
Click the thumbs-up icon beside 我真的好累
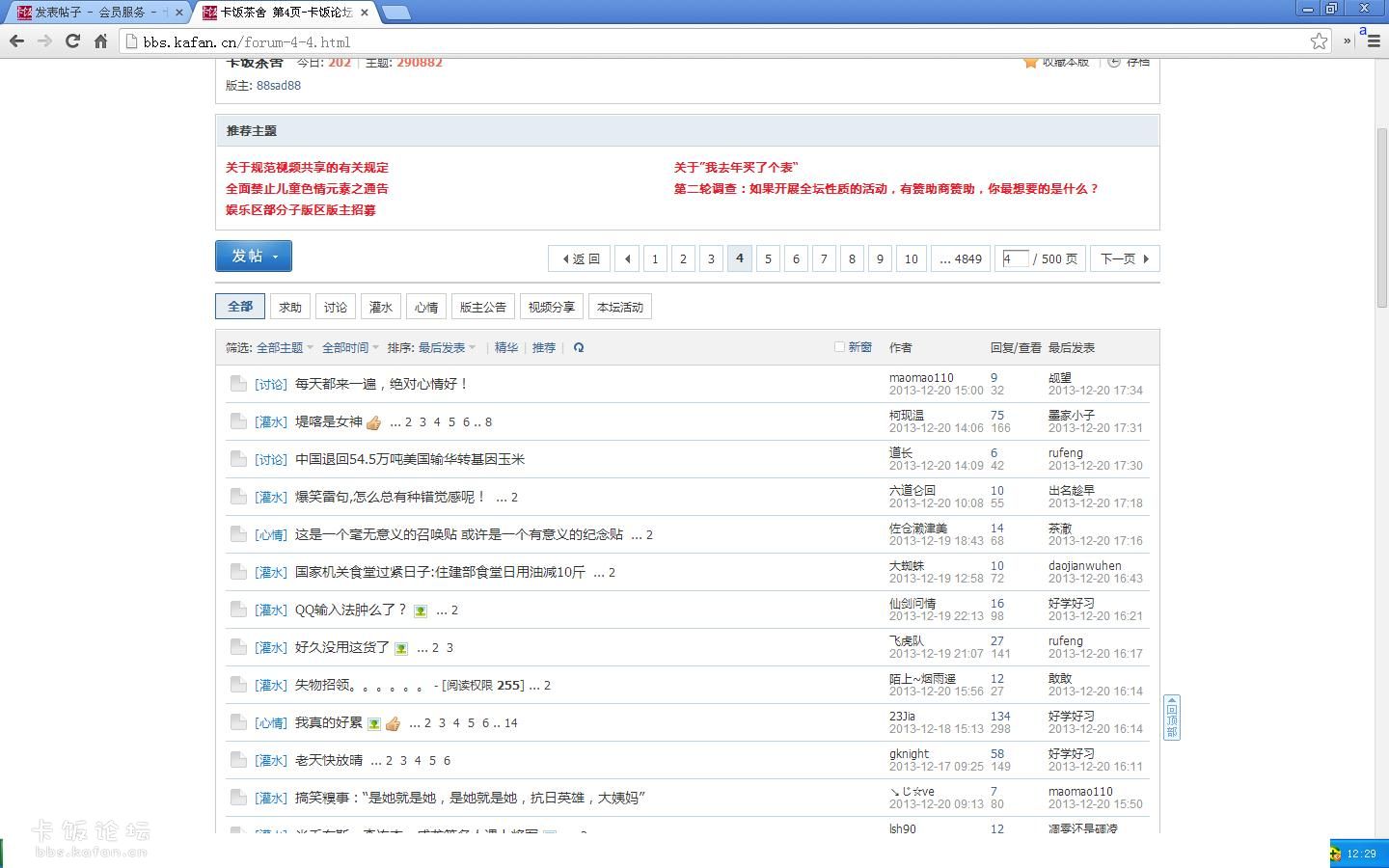393,723
